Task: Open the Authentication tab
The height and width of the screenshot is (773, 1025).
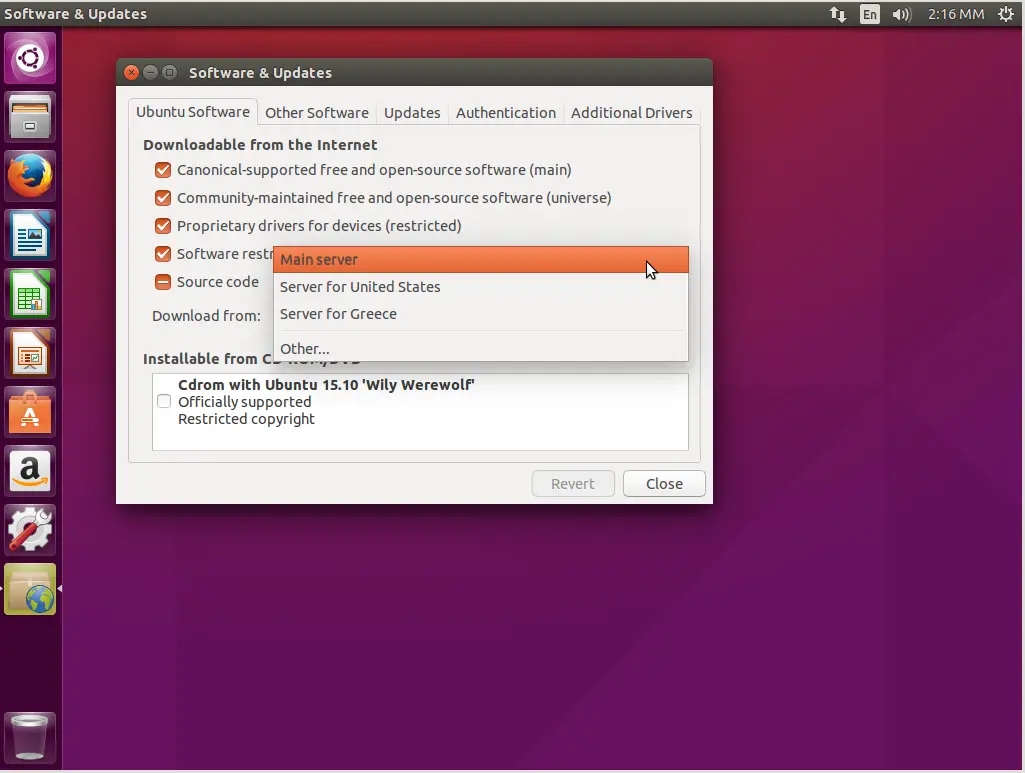Action: [506, 113]
